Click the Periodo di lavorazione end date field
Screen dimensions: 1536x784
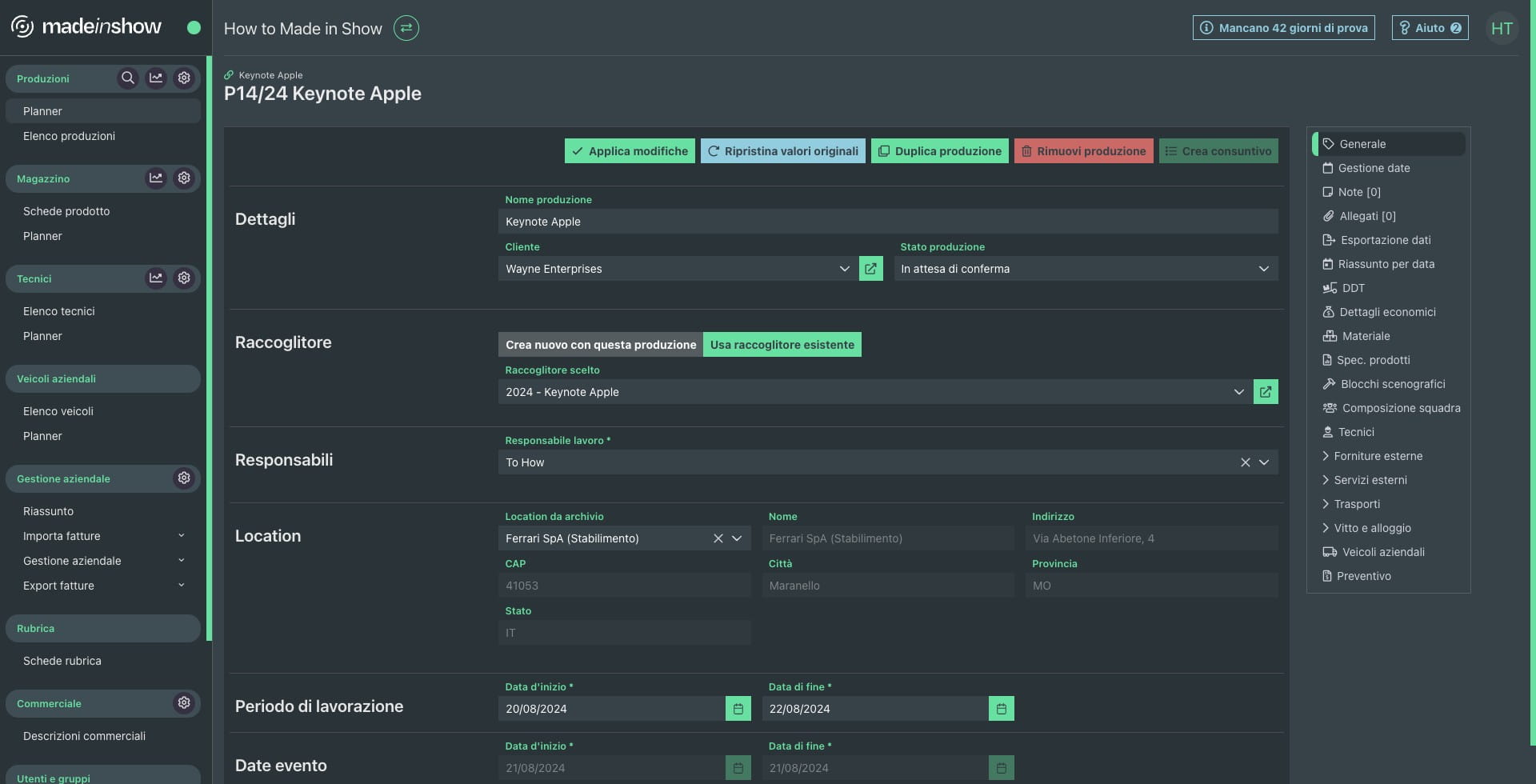point(875,709)
